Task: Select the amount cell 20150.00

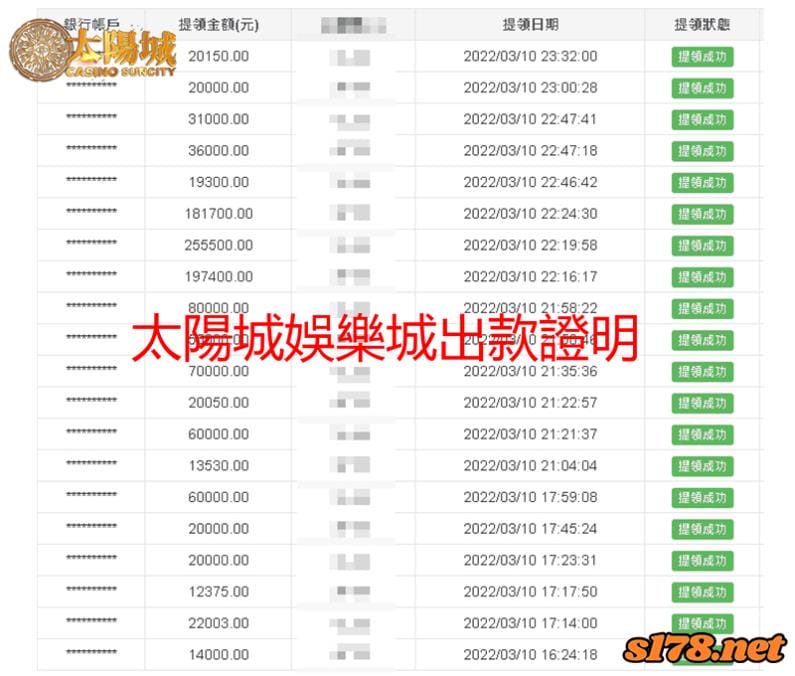Action: click(219, 56)
